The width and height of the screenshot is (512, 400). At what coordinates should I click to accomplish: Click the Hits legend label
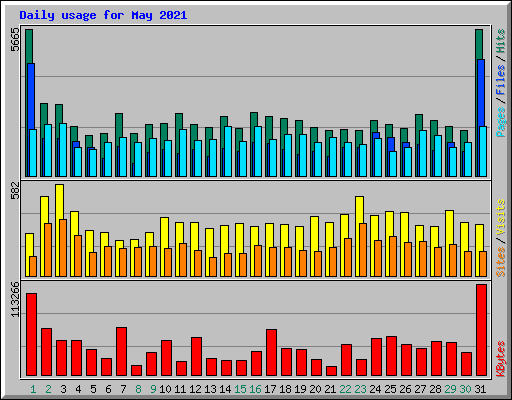pyautogui.click(x=501, y=41)
